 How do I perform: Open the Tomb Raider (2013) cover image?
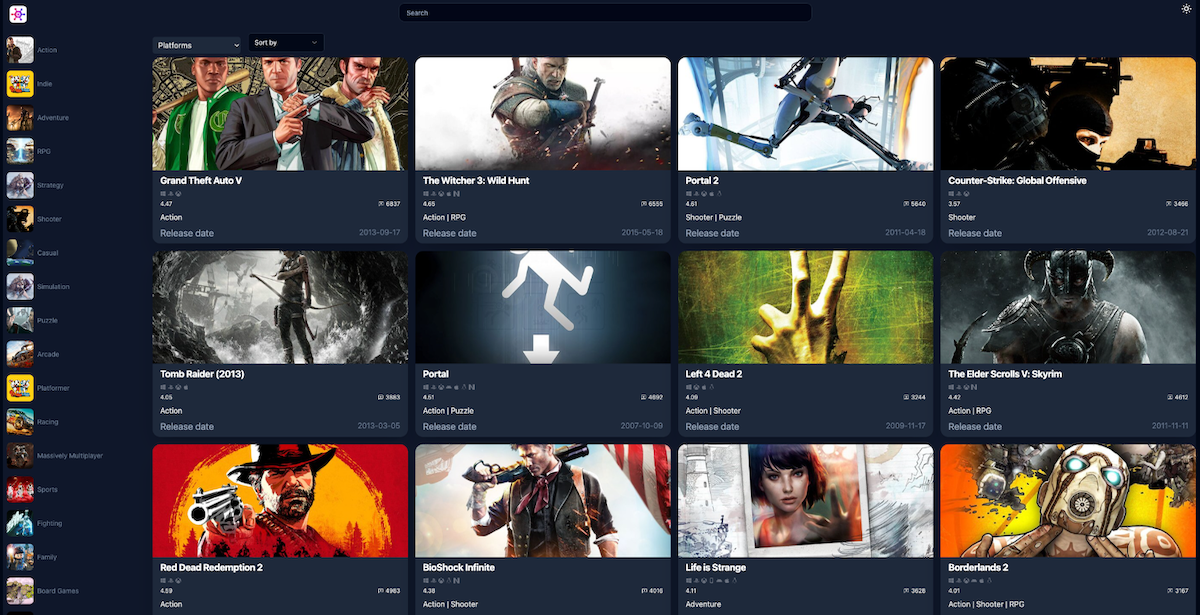pos(280,307)
